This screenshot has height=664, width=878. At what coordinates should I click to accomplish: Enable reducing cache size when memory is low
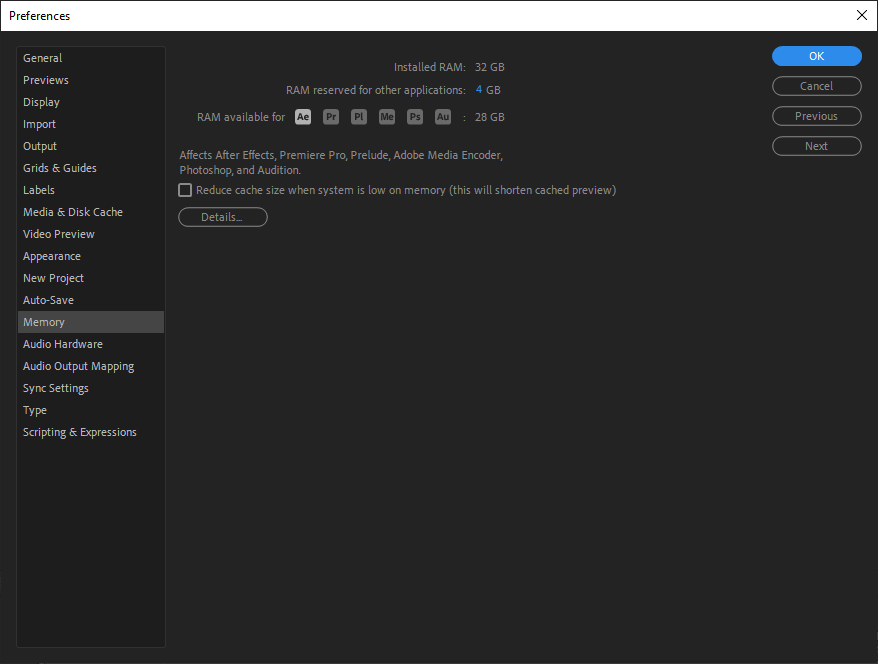coord(185,189)
